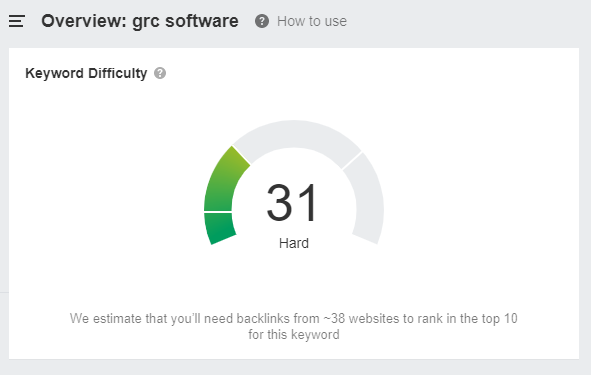Click the grey top gauge arc segment

pos(297,139)
